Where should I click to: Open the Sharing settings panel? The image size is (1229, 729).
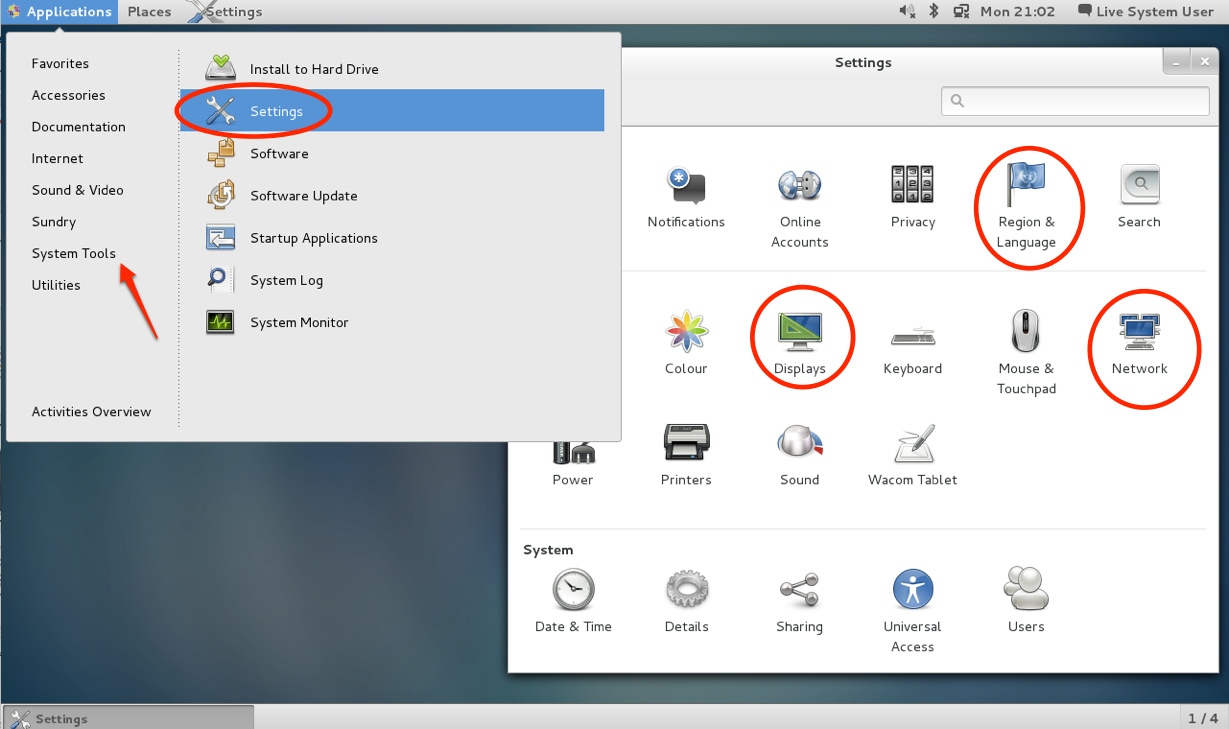click(799, 602)
